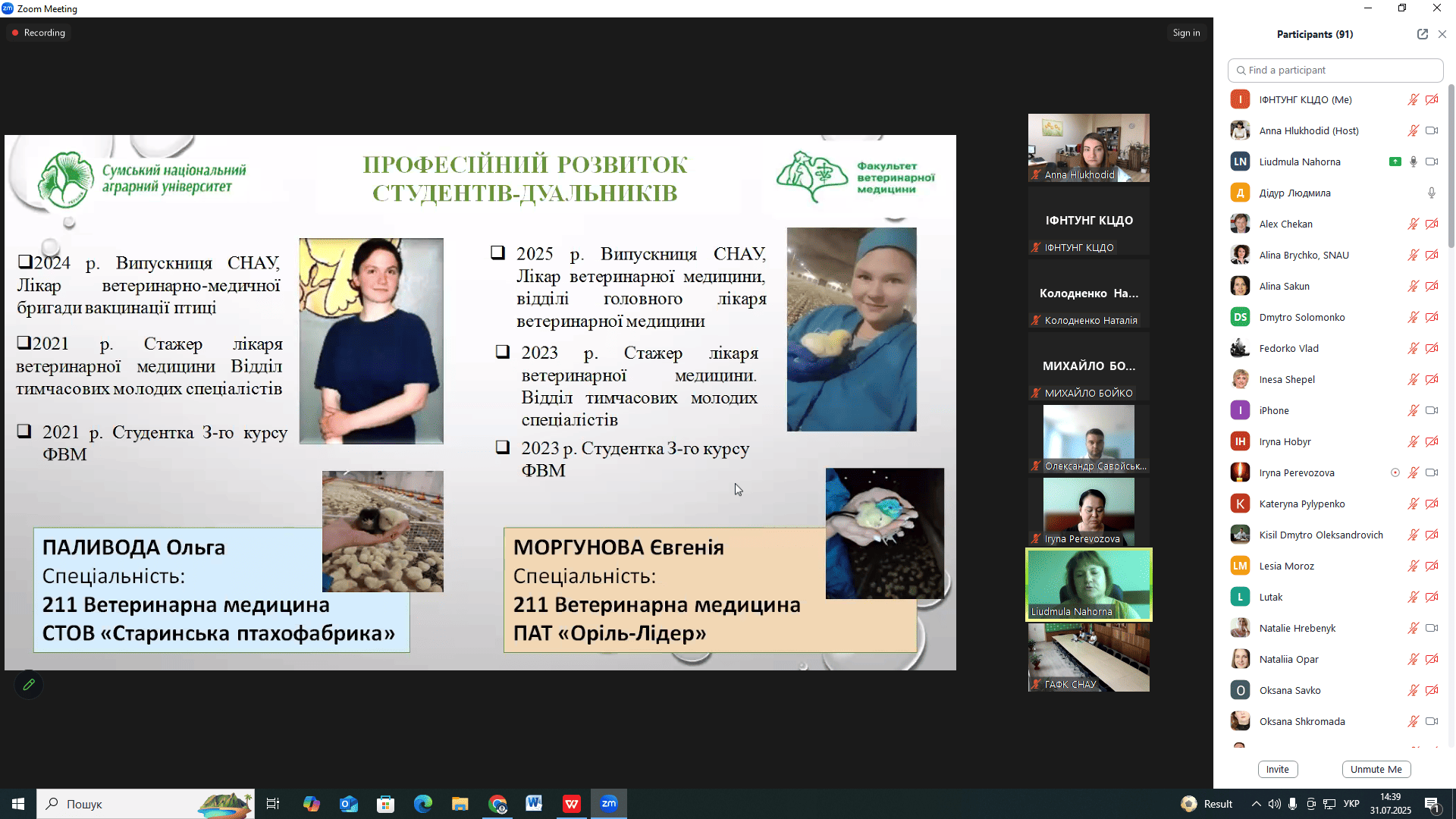Click Iryna Perevozova's video thumbnail

click(x=1089, y=512)
